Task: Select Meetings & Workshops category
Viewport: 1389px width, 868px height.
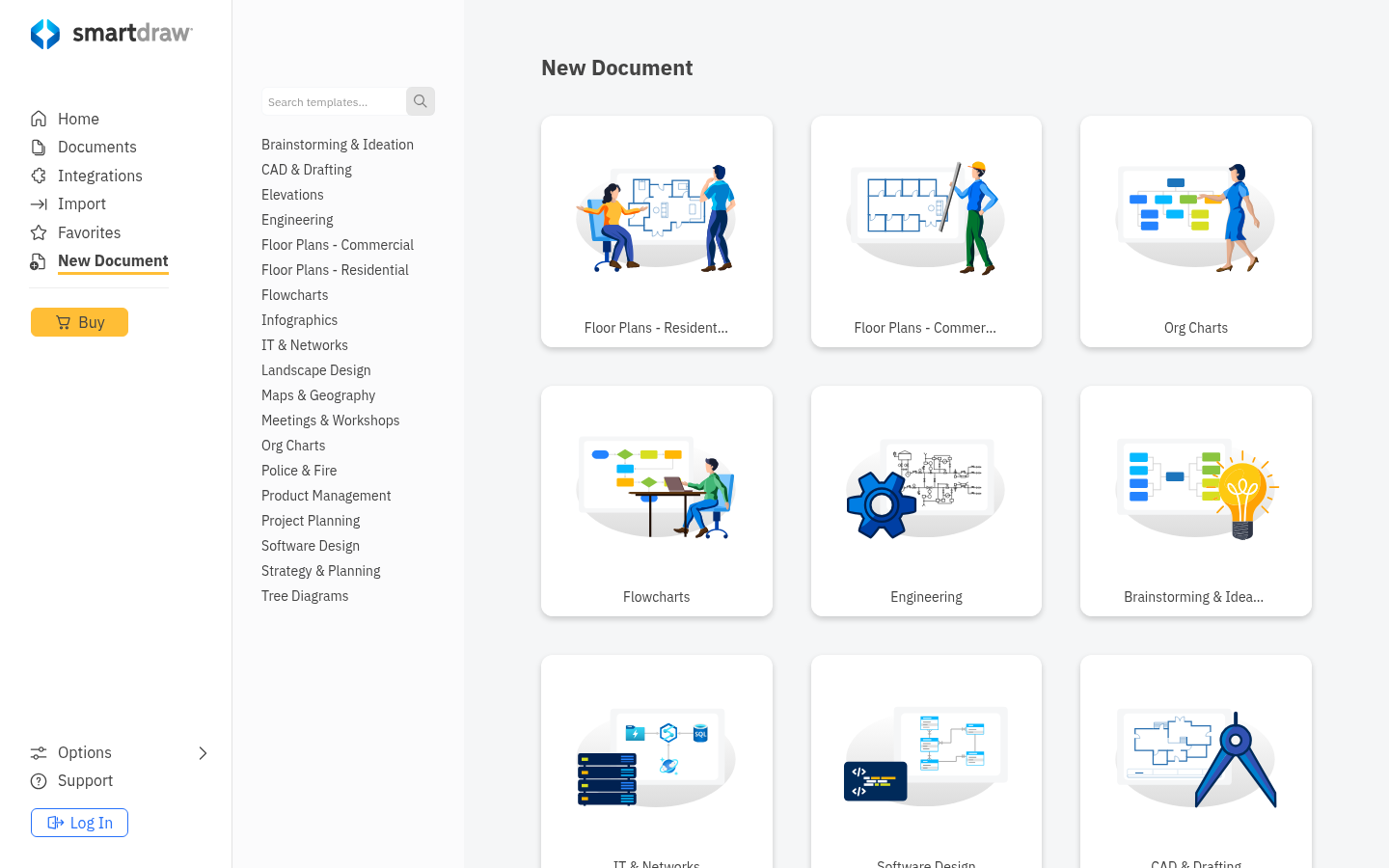Action: coord(331,420)
